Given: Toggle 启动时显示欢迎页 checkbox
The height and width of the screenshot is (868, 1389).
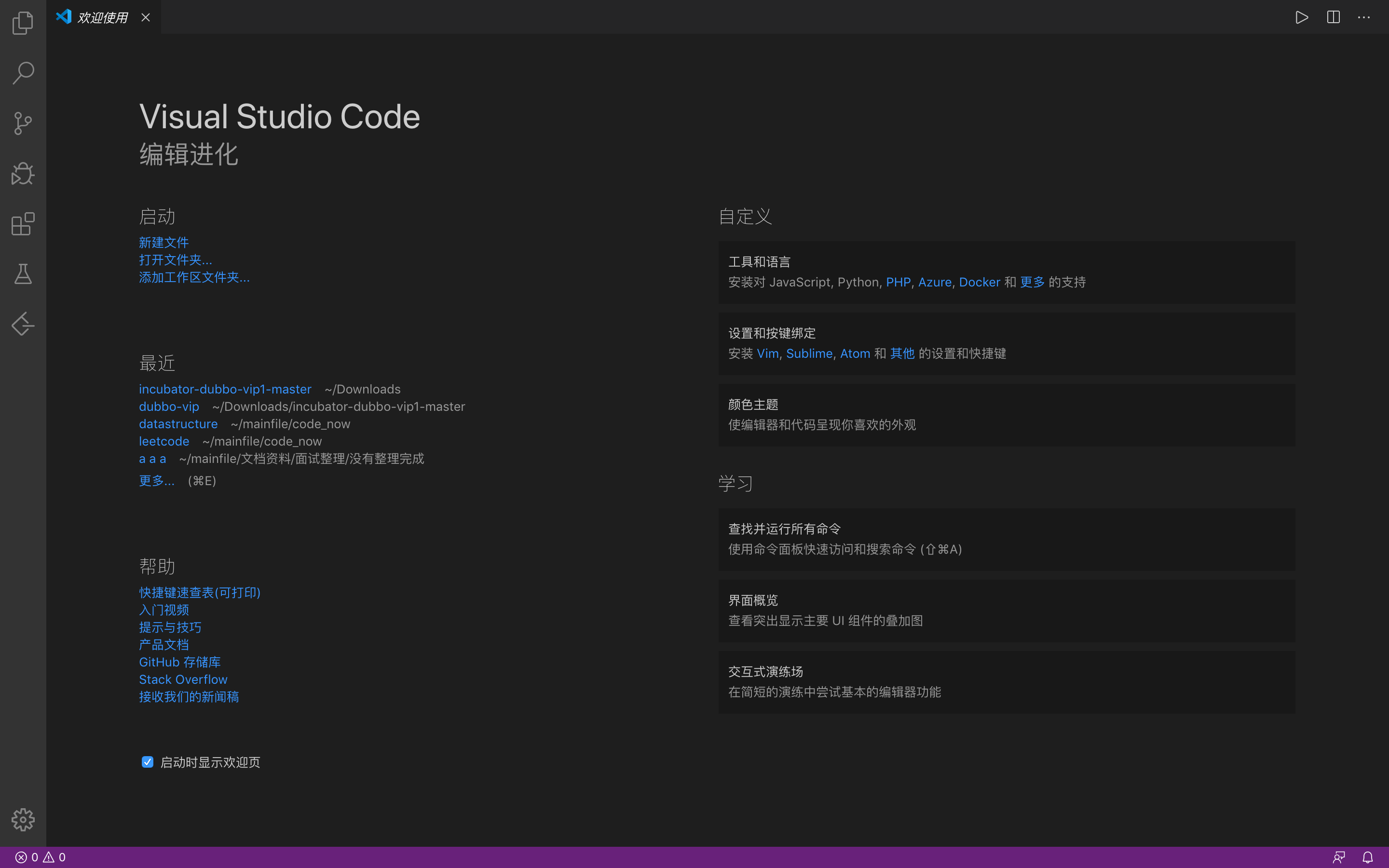Looking at the screenshot, I should (147, 762).
